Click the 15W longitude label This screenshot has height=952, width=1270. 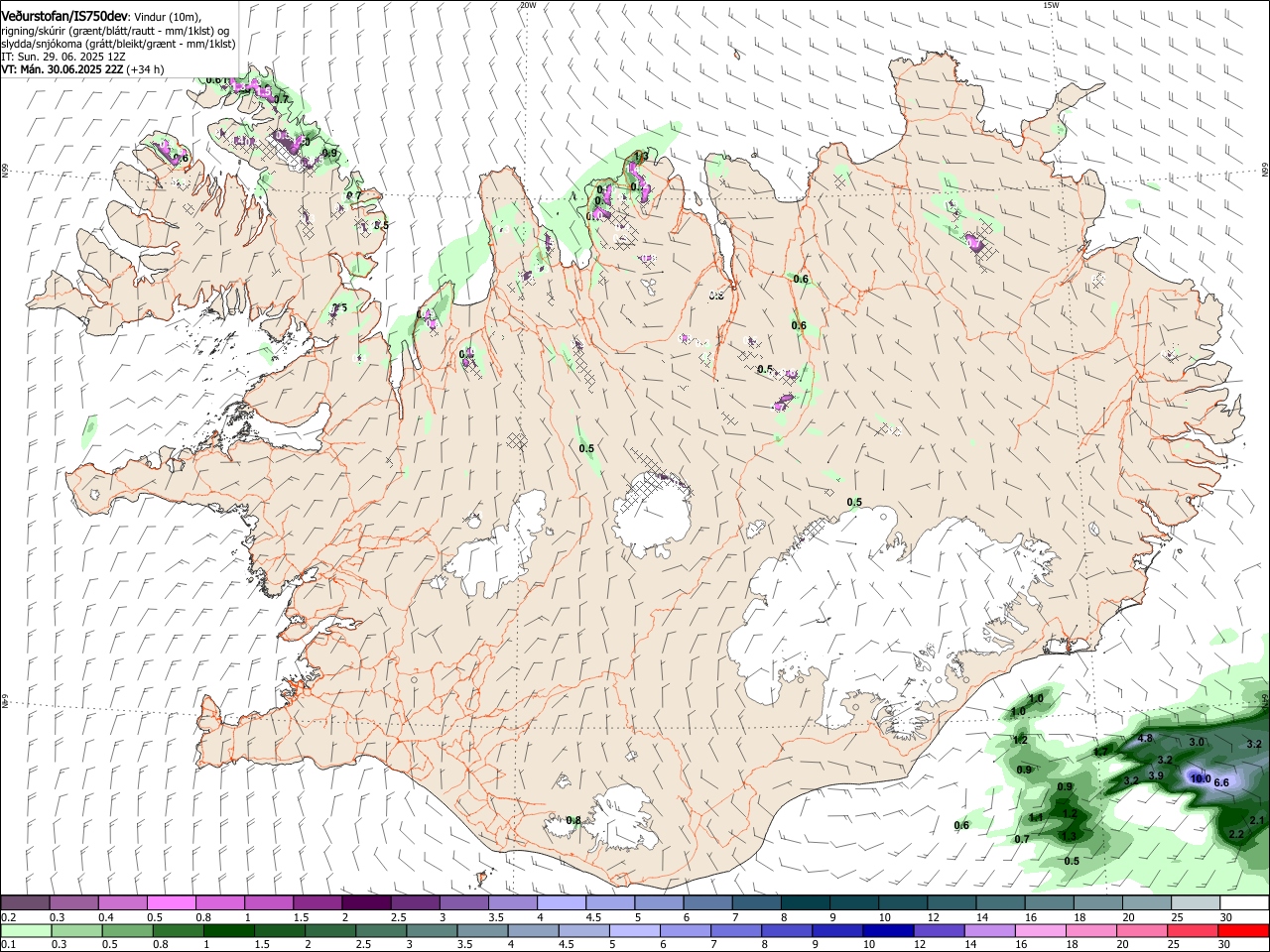[1051, 5]
